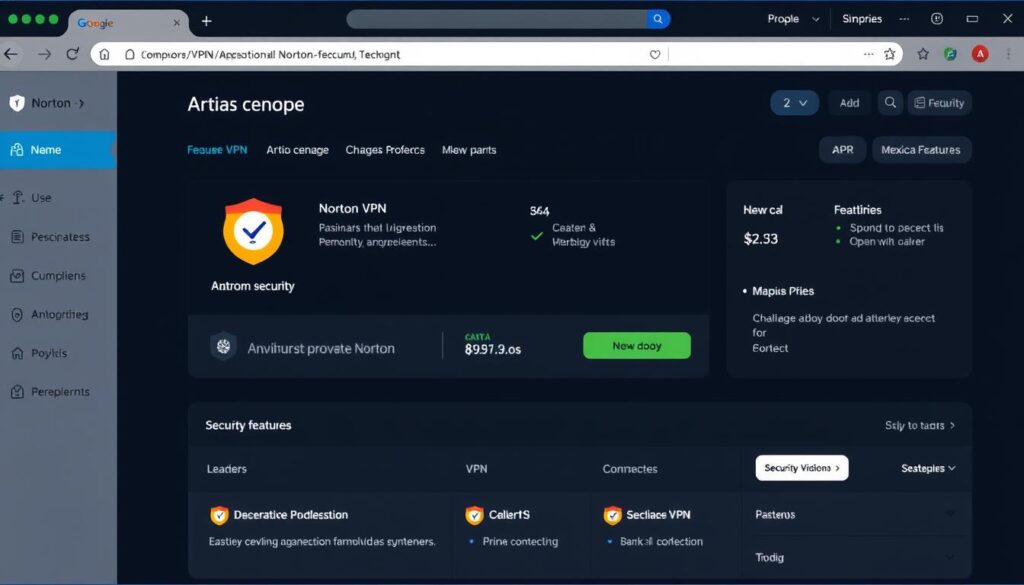The height and width of the screenshot is (585, 1024).
Task: Click the star icon inside the address bar
Action: tap(889, 54)
